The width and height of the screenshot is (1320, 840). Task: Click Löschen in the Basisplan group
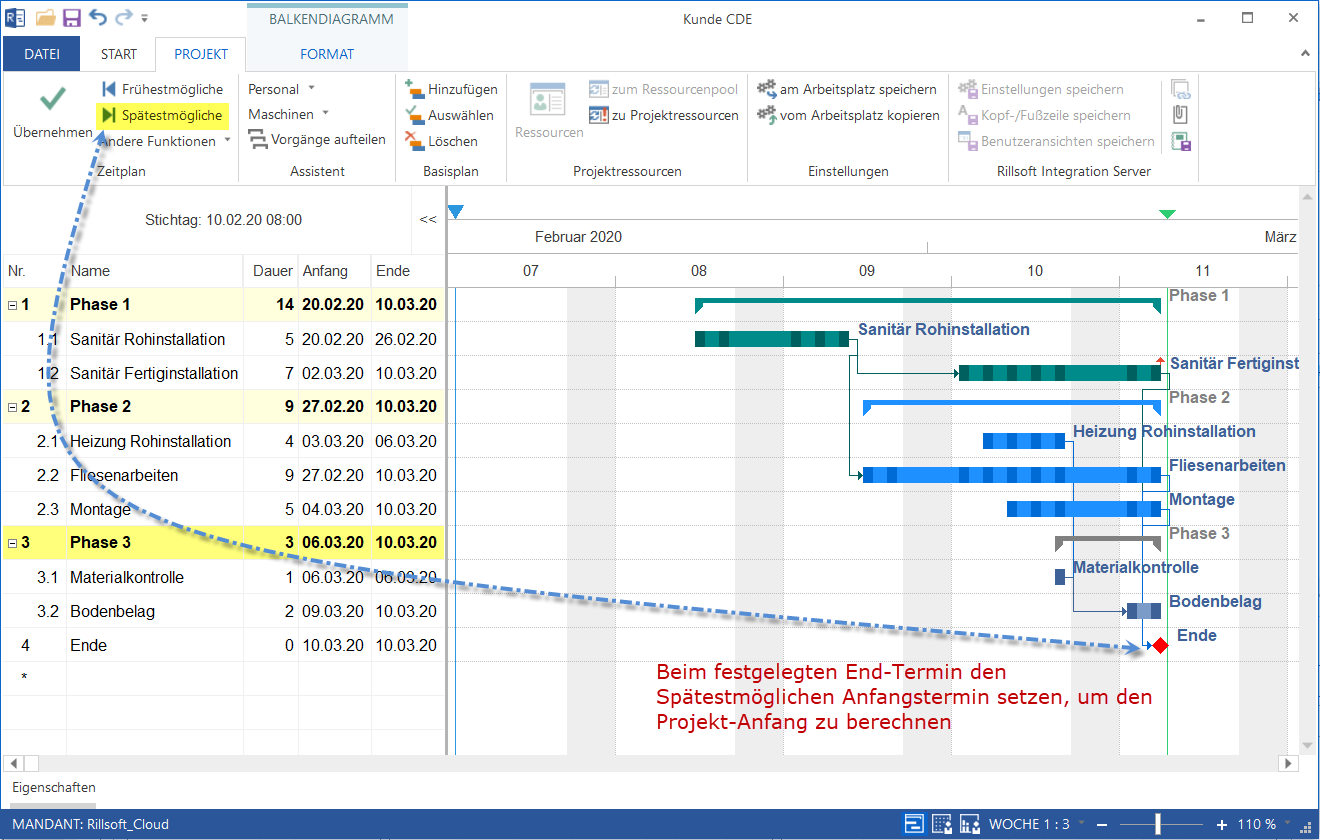[442, 141]
